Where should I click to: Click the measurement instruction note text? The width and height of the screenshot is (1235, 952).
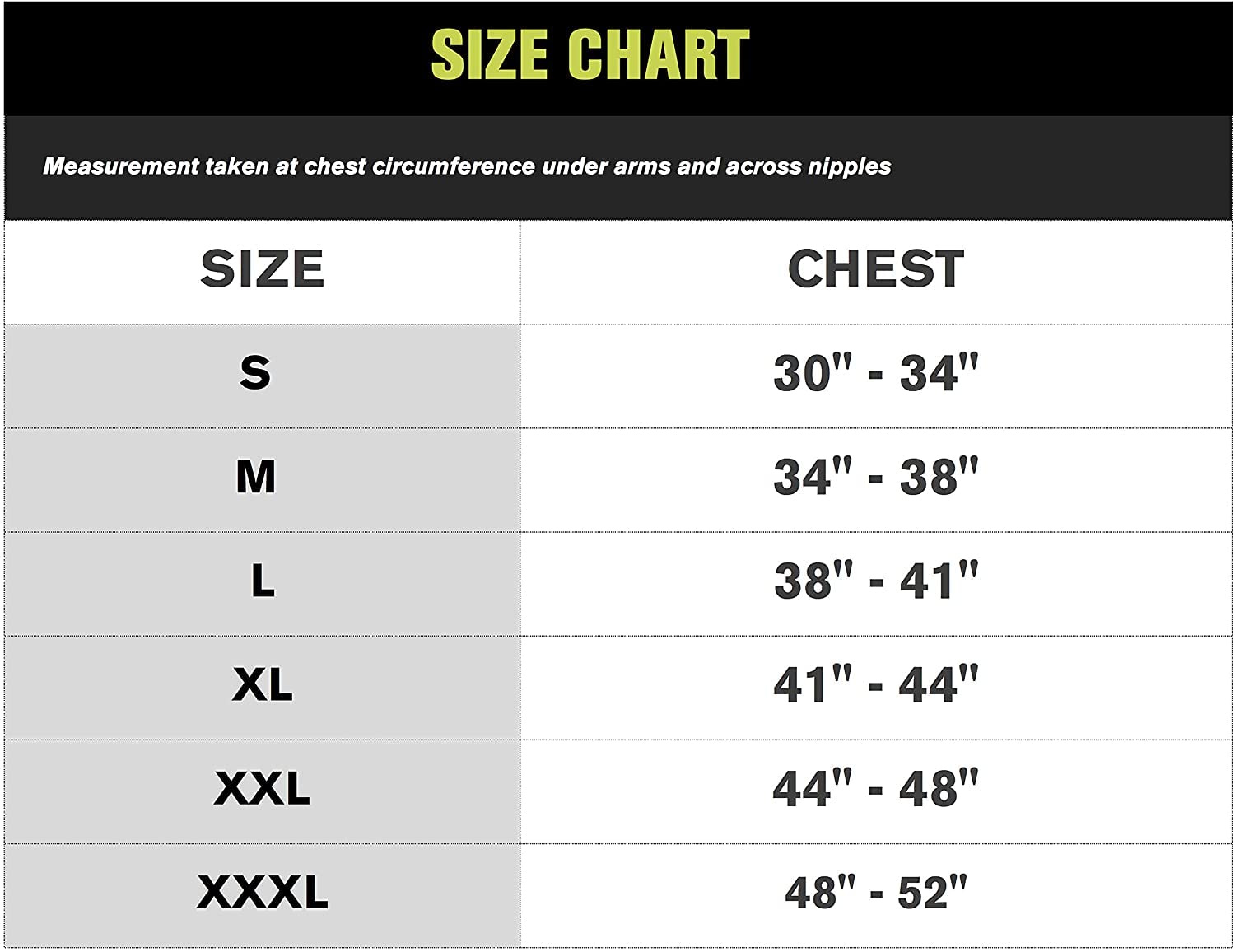click(467, 166)
